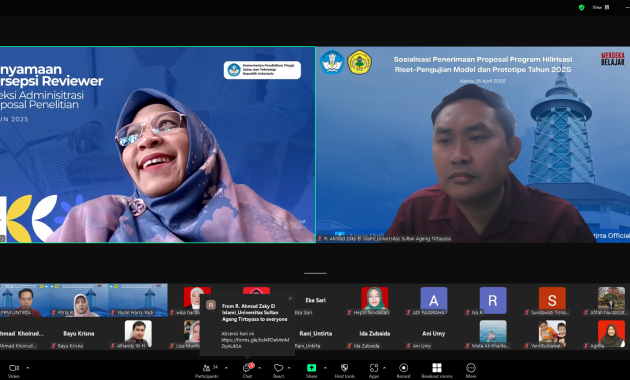This screenshot has width=630, height=380.
Task: Open the React emoji menu
Action: [x=278, y=370]
